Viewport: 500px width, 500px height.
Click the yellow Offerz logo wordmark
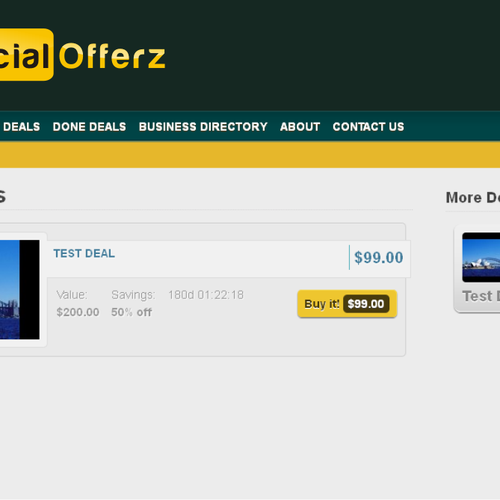coord(112,55)
